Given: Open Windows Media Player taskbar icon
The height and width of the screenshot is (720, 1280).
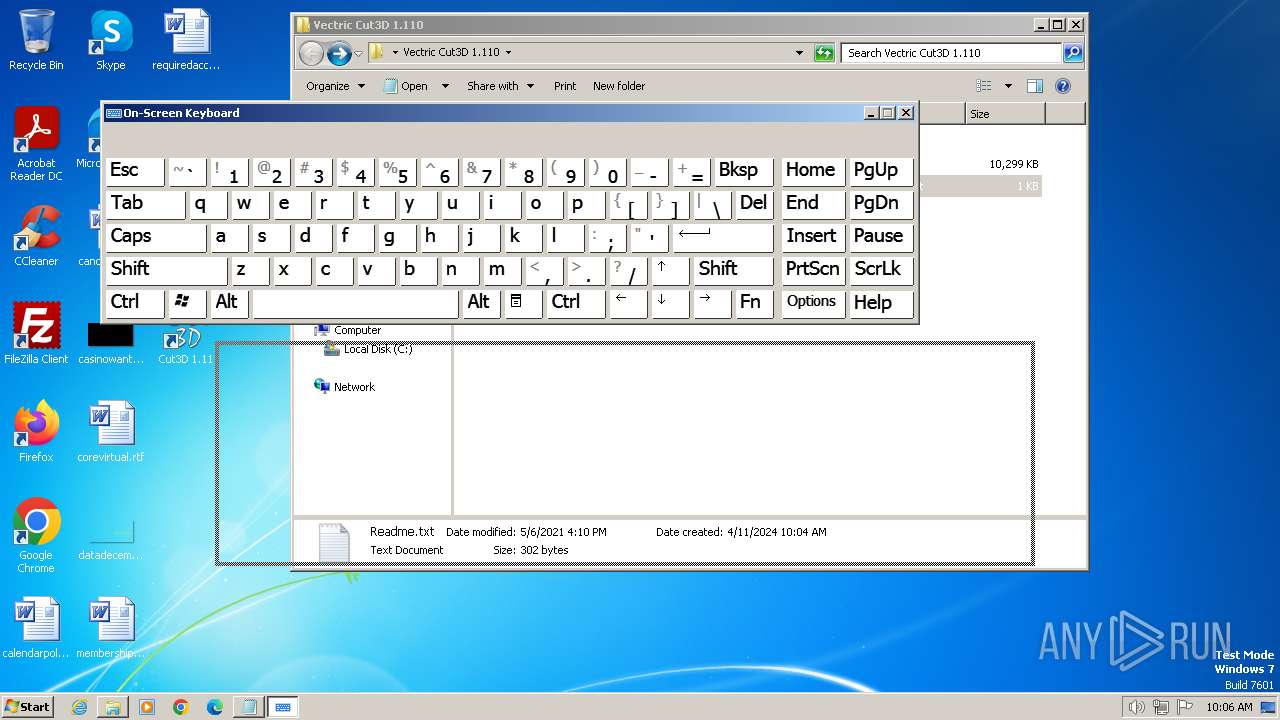Looking at the screenshot, I should [x=147, y=707].
